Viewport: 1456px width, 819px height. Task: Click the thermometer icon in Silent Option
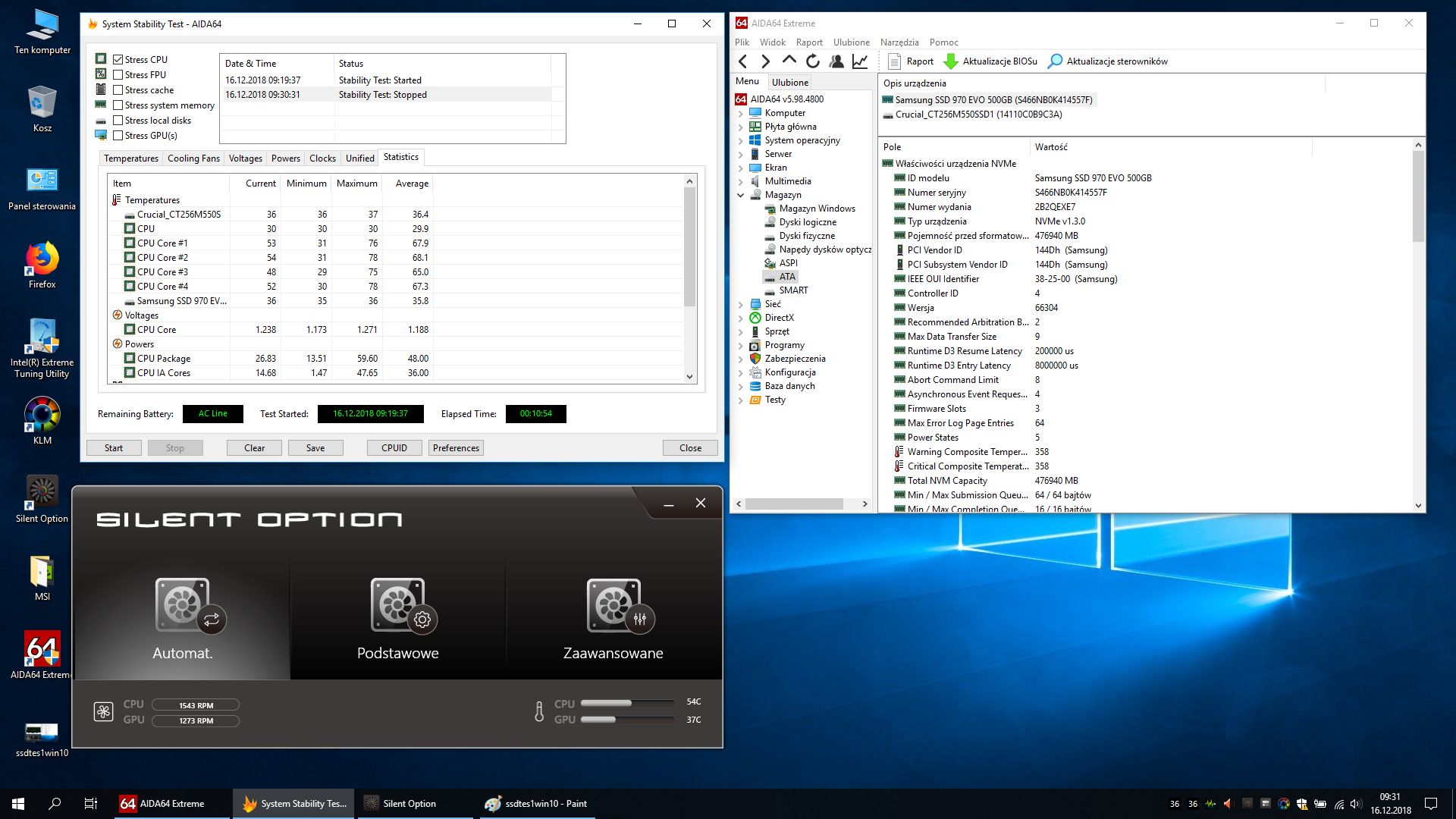(x=539, y=711)
